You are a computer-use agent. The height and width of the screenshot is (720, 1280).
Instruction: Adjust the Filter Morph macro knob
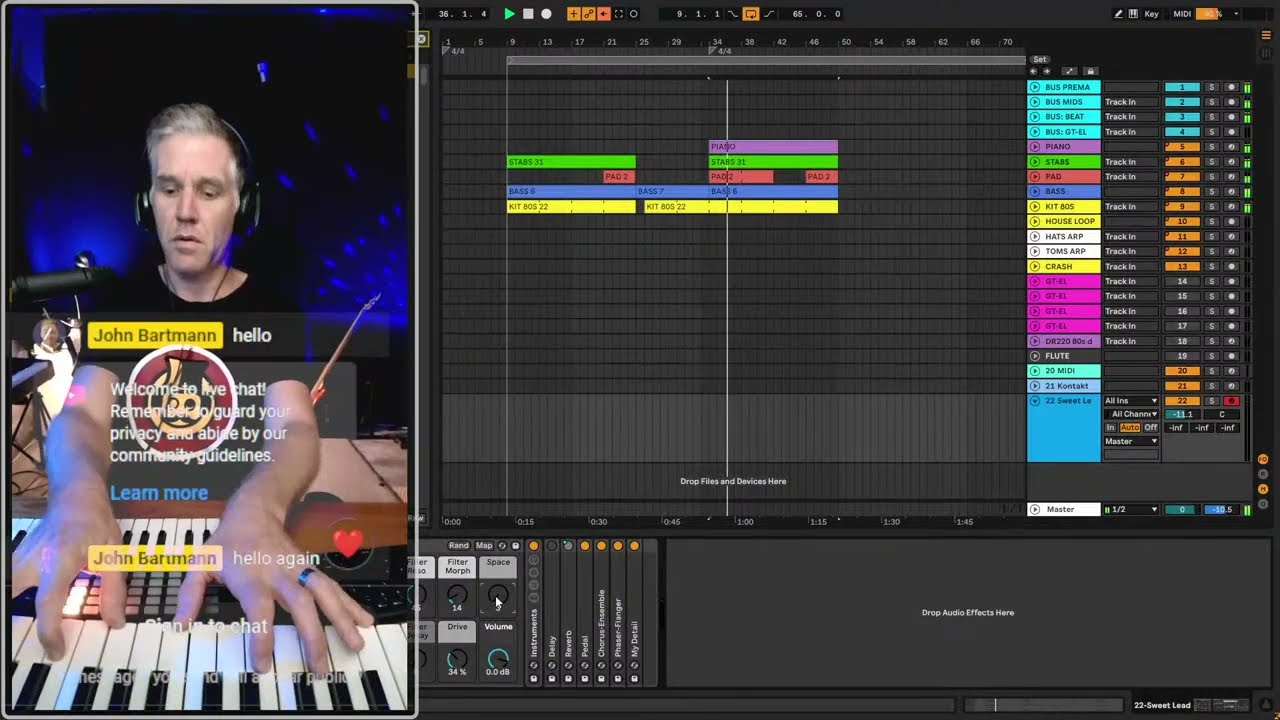point(457,596)
